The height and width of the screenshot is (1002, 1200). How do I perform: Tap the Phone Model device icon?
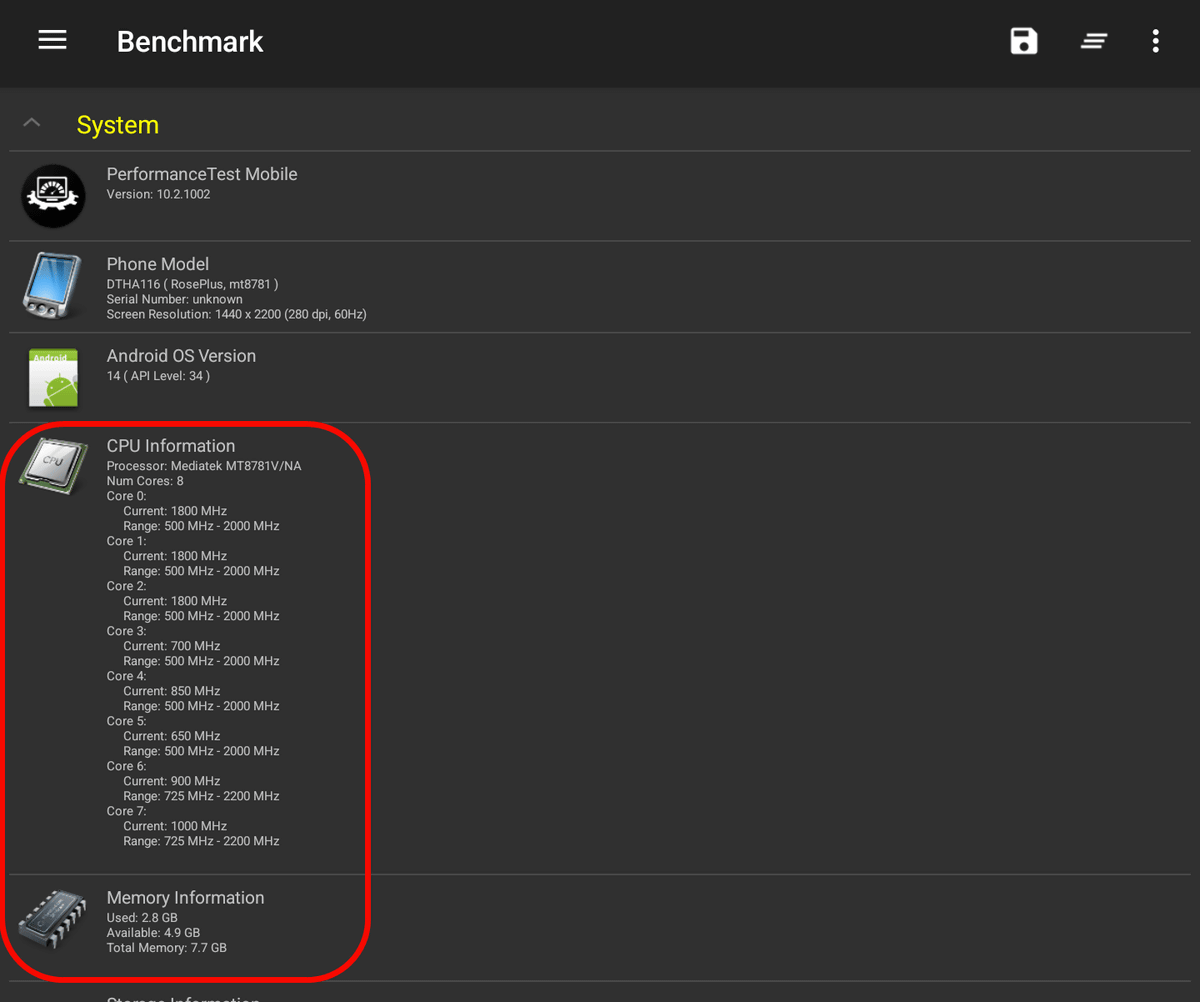click(x=53, y=286)
